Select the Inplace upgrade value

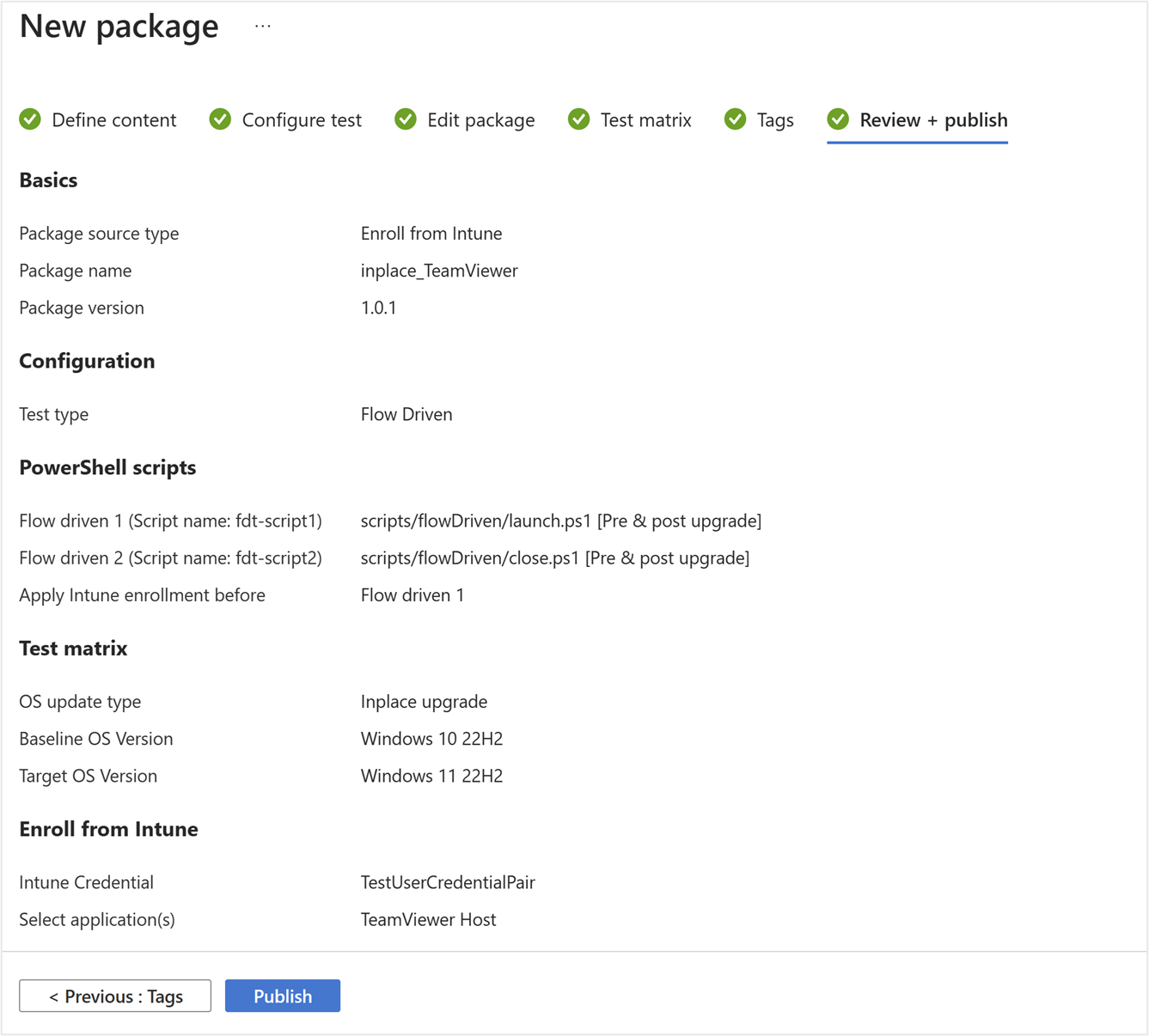click(x=425, y=701)
